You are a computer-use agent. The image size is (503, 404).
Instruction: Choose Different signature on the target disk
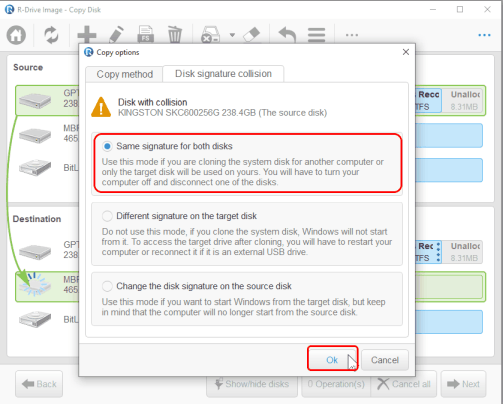click(107, 216)
